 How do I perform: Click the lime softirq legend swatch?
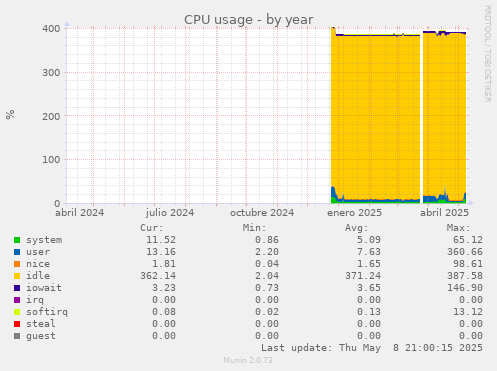pos(17,312)
